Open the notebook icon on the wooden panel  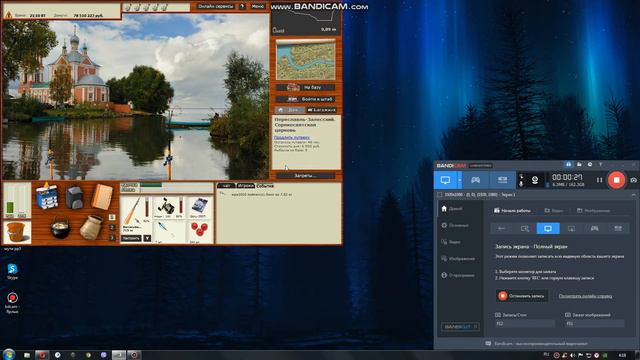[x=102, y=197]
